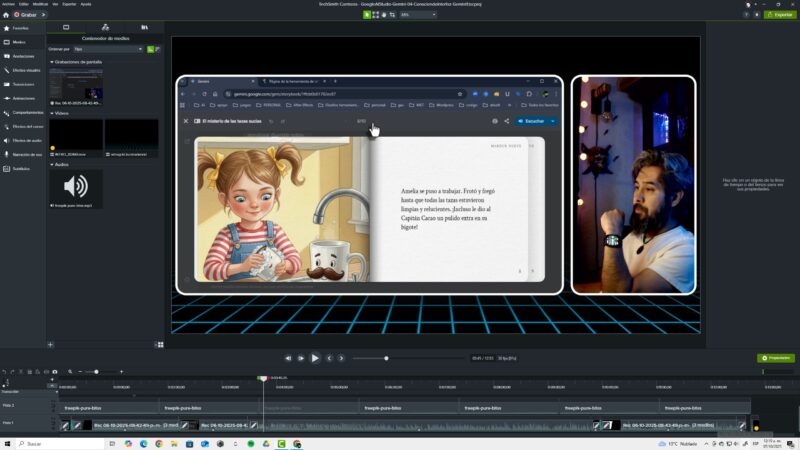The width and height of the screenshot is (800, 450).
Task: Click the add media plus button
Action: pos(50,345)
